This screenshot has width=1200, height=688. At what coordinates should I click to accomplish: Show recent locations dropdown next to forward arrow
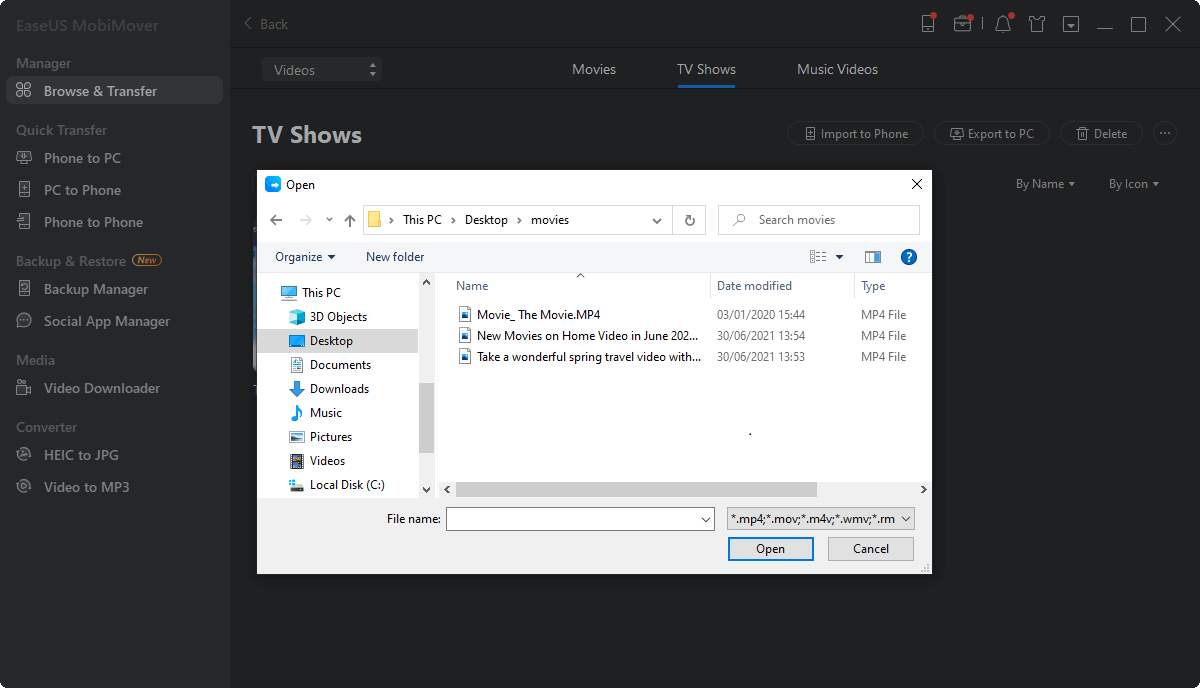(328, 220)
